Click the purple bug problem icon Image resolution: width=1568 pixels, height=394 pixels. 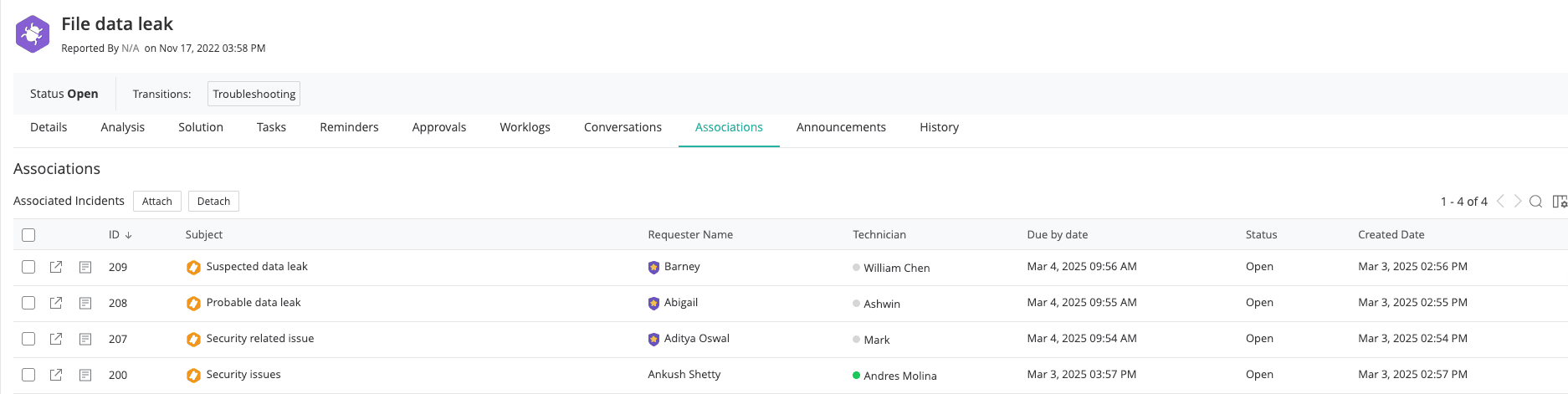33,34
